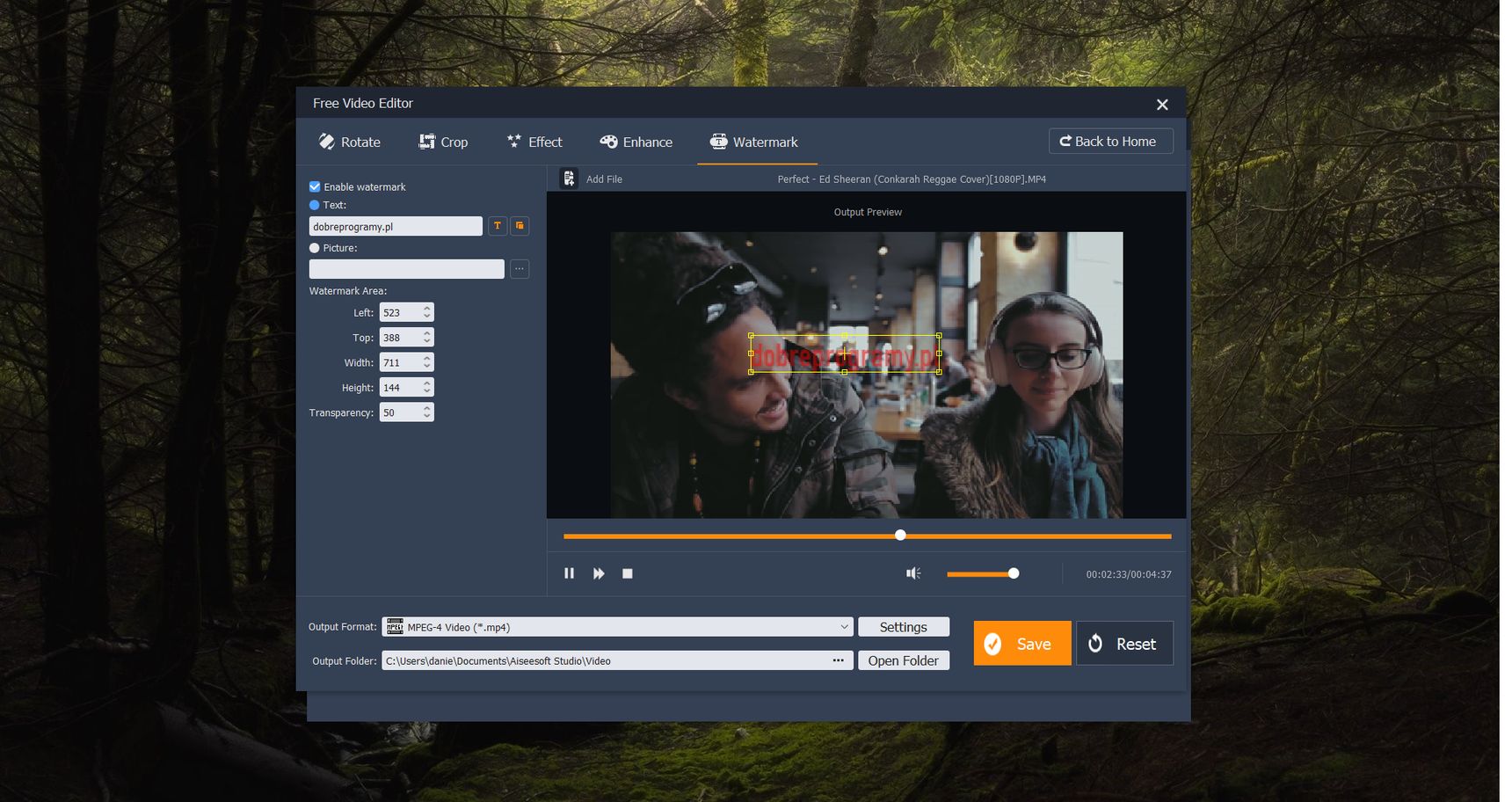The width and height of the screenshot is (1512, 802).
Task: Increase the Left value stepper
Action: point(427,309)
